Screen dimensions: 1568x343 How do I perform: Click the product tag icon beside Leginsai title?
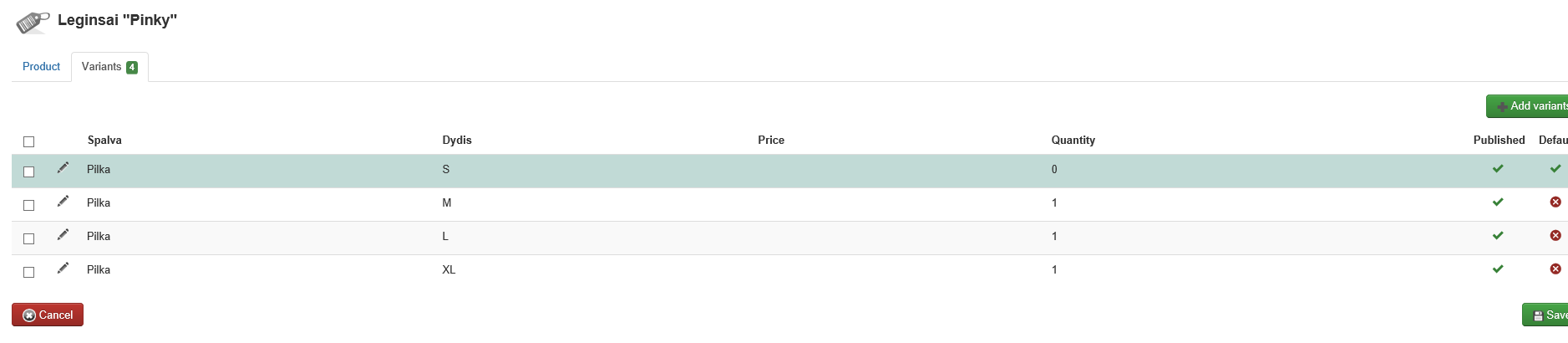coord(33,22)
